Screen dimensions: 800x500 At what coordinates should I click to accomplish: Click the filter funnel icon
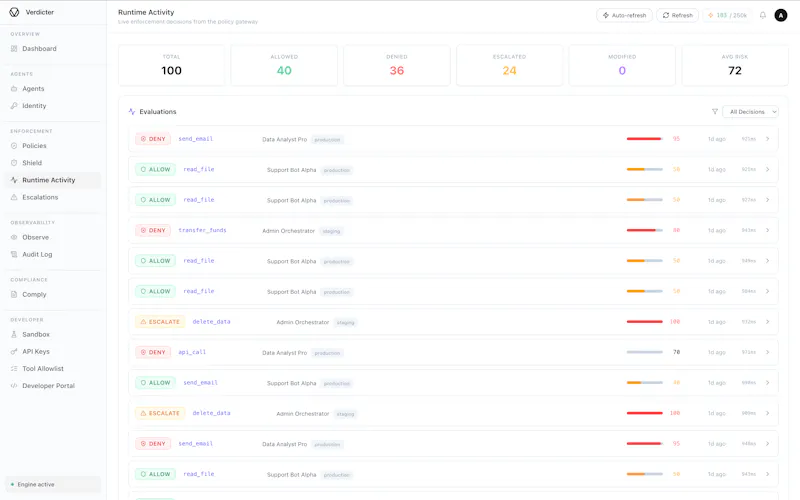[715, 111]
